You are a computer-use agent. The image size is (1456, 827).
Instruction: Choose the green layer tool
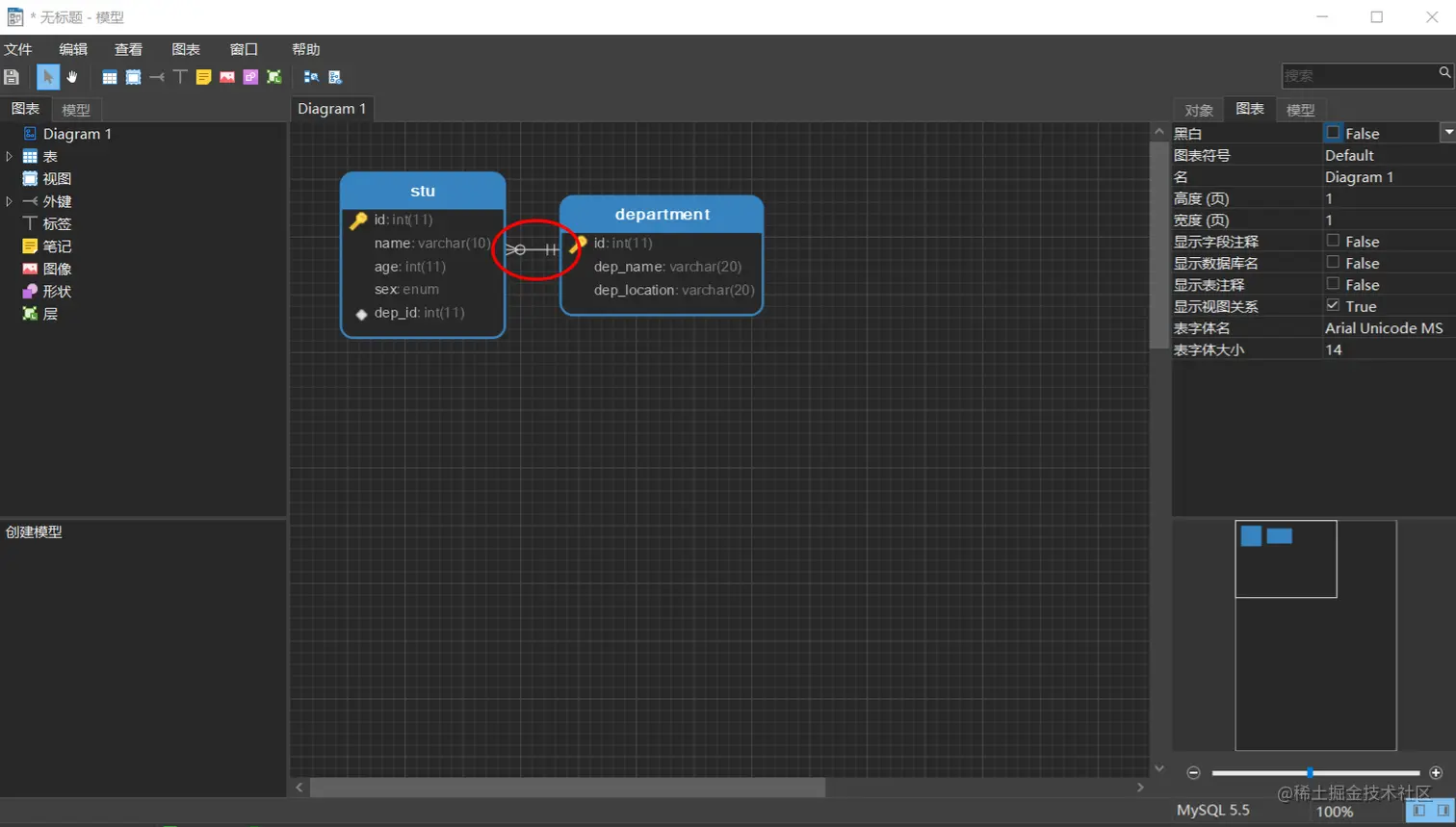coord(274,77)
